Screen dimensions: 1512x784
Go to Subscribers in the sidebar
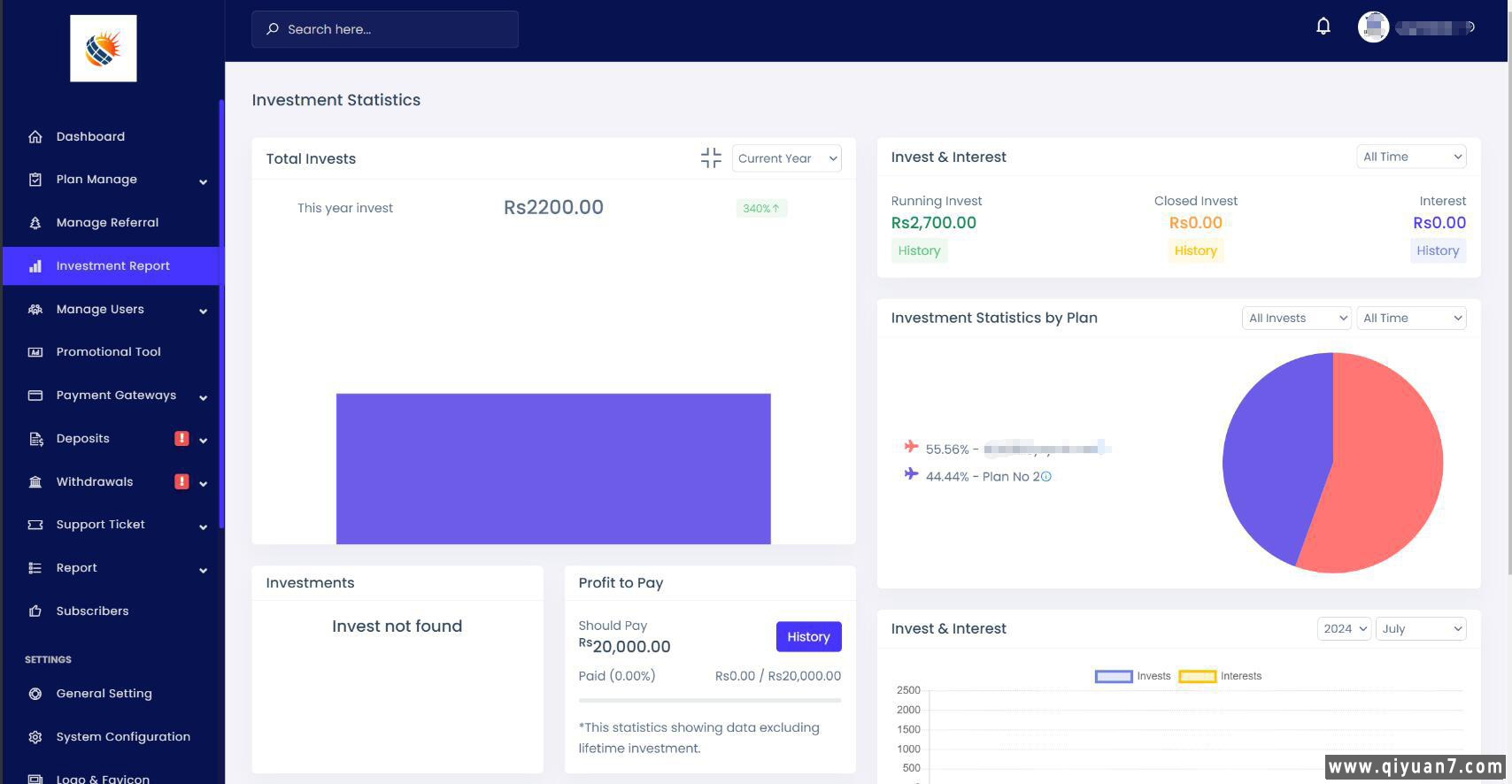[x=92, y=611]
